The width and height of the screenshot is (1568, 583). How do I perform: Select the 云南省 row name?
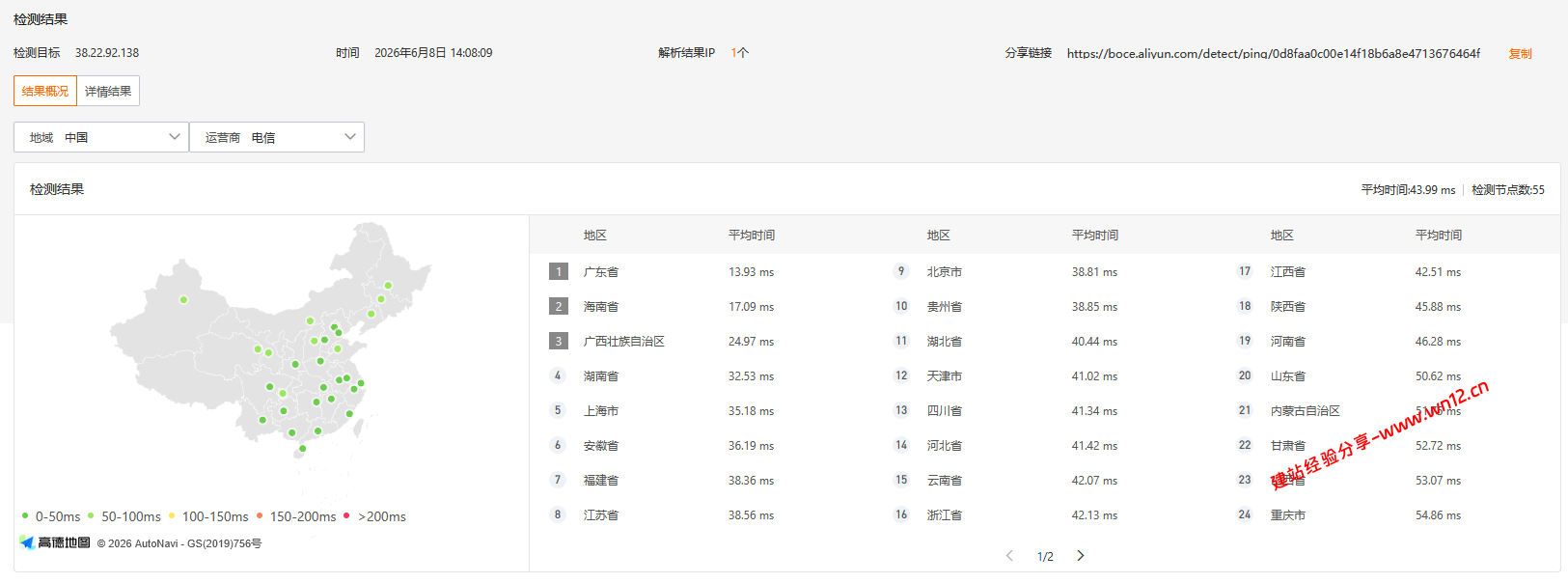(945, 481)
